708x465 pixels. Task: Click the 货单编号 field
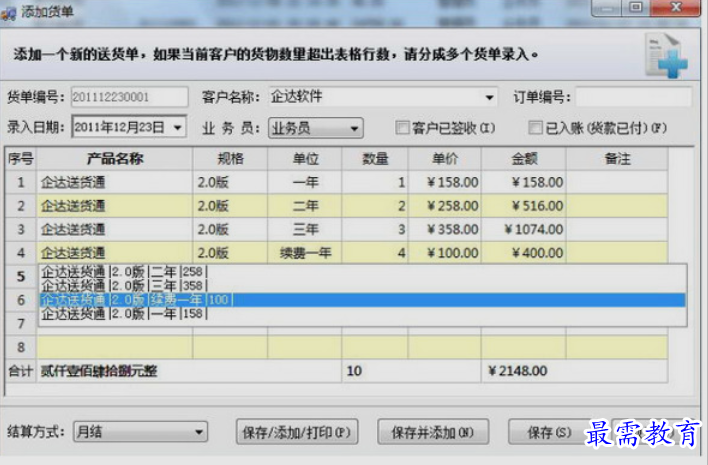point(129,97)
